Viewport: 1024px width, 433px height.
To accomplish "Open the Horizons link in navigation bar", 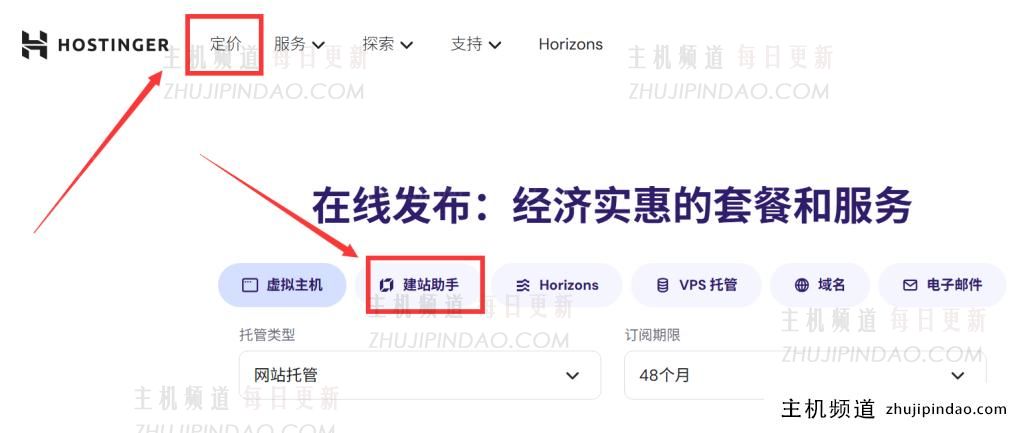I will (571, 44).
